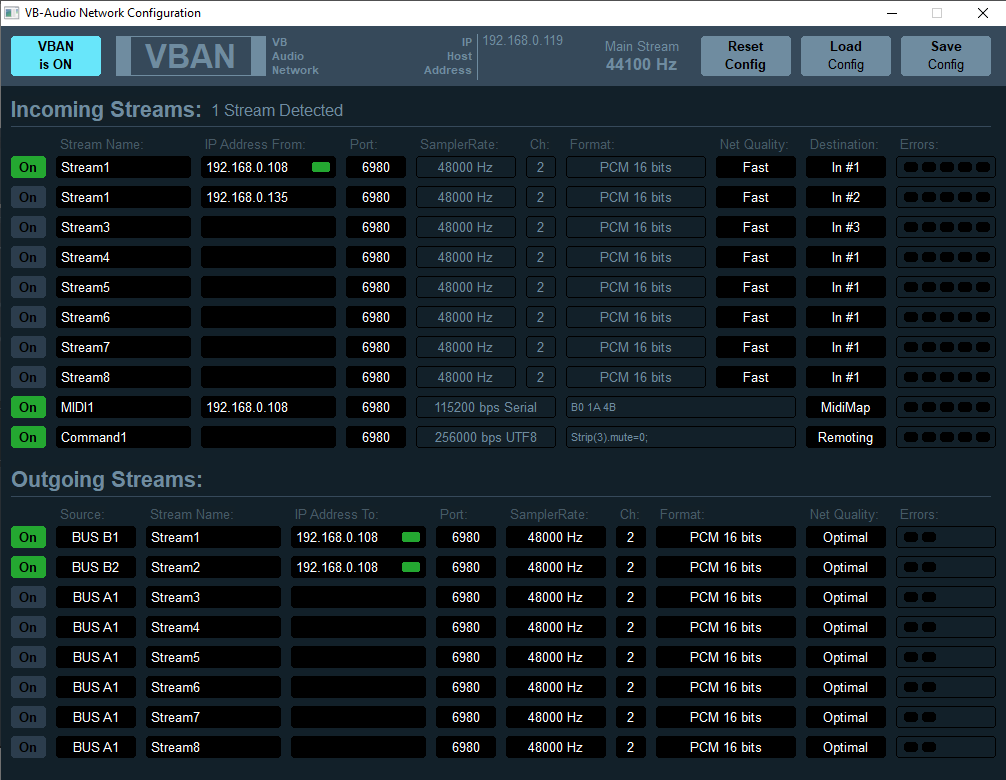Open PCM 16 bits format for outgoing Stream2

click(x=726, y=568)
